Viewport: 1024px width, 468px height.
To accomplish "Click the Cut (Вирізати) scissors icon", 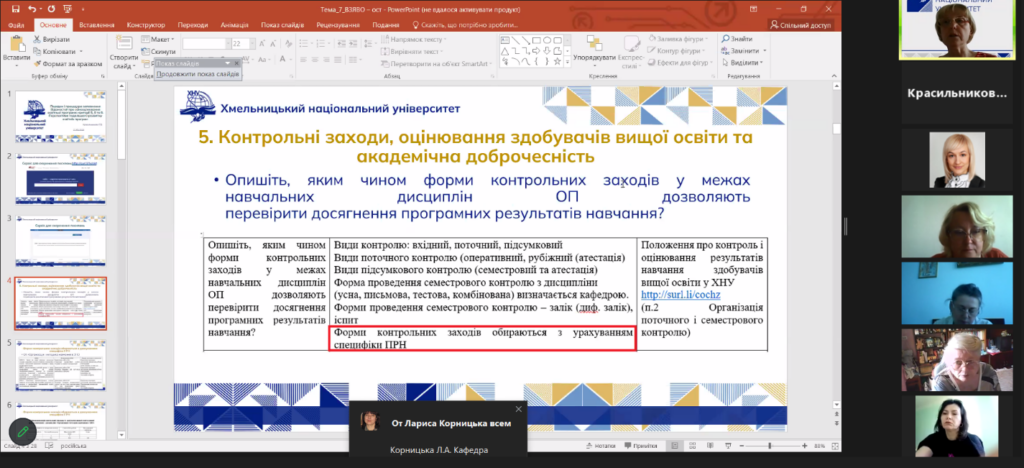I will 37,38.
